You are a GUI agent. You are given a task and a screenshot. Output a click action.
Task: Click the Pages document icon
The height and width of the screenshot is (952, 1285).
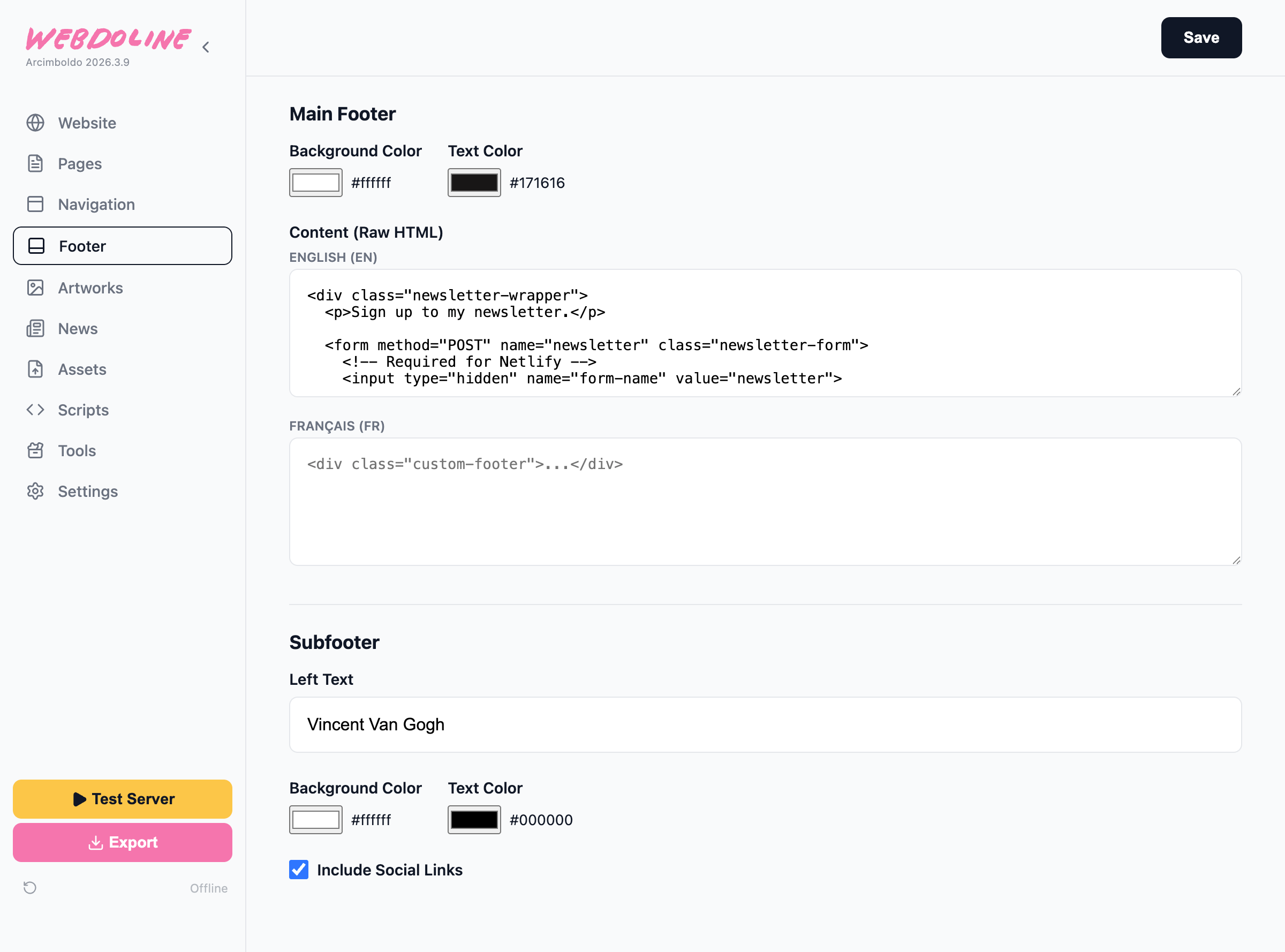(35, 164)
